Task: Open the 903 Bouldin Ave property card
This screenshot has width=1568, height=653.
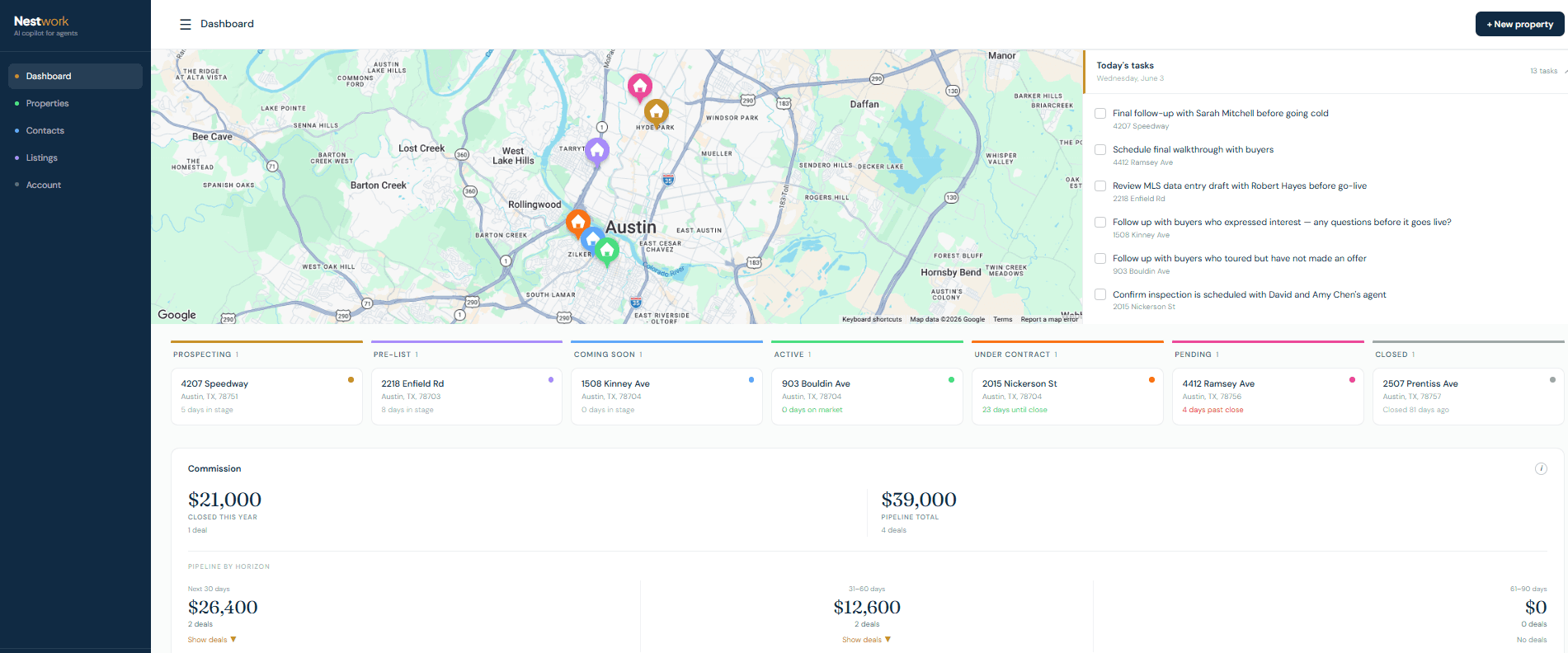Action: pos(867,397)
